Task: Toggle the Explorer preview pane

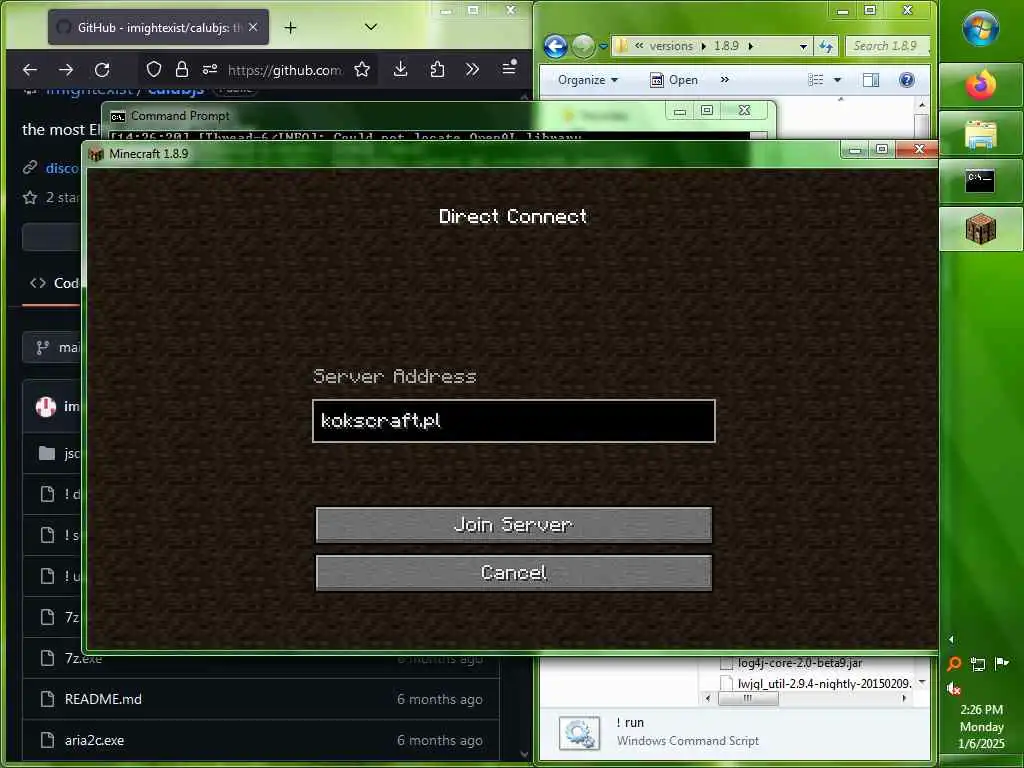Action: click(871, 80)
